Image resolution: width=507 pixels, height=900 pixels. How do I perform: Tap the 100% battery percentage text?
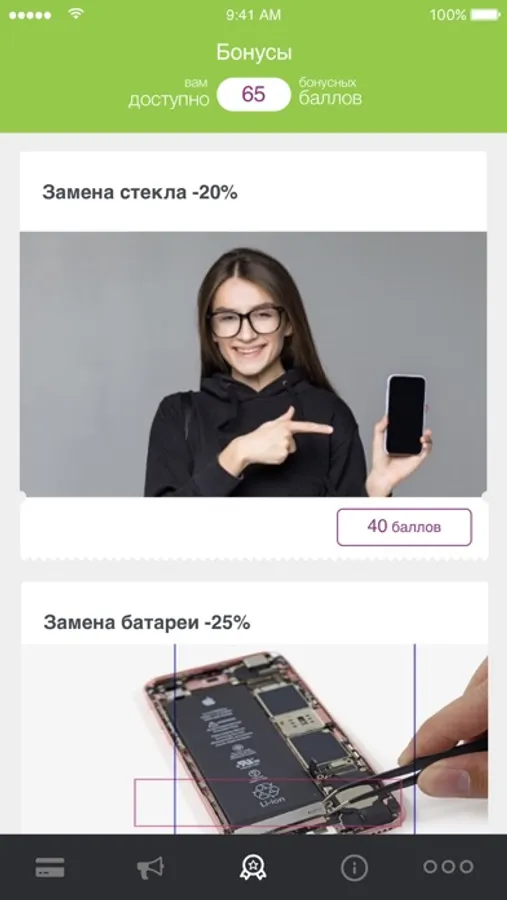click(x=448, y=15)
